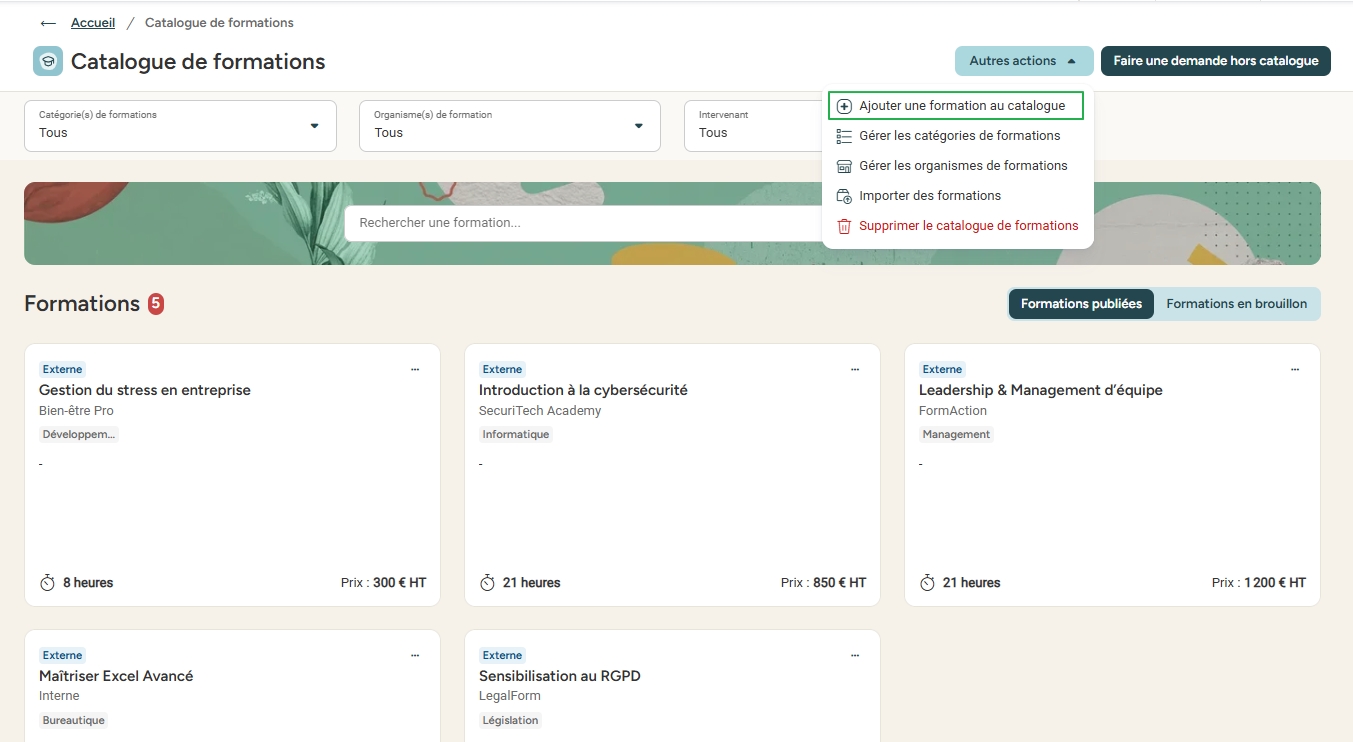Select Importer des formations
Viewport: 1353px width, 742px height.
(x=956, y=196)
